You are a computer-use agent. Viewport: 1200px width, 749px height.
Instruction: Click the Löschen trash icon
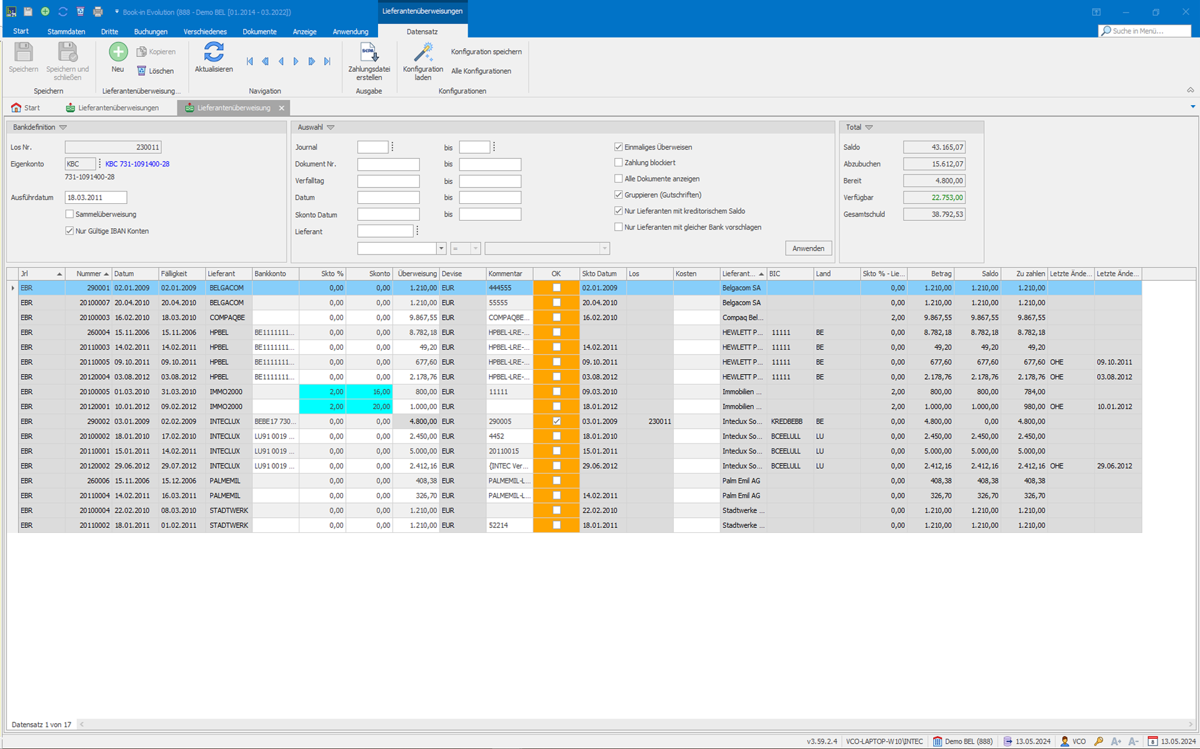point(142,71)
